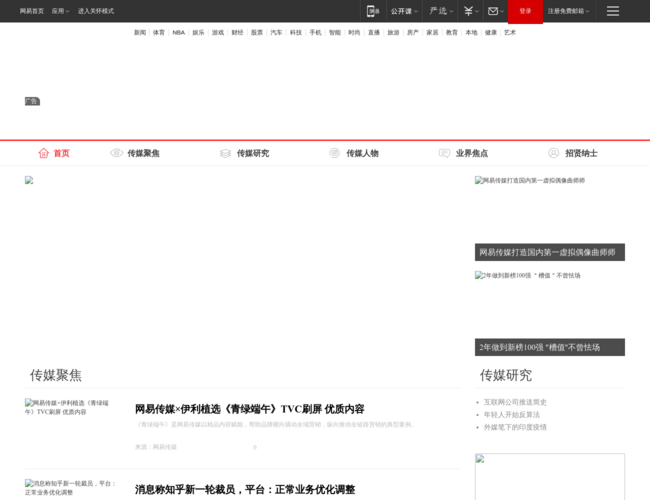Open the NBA channel link
The width and height of the screenshot is (650, 500).
point(179,32)
